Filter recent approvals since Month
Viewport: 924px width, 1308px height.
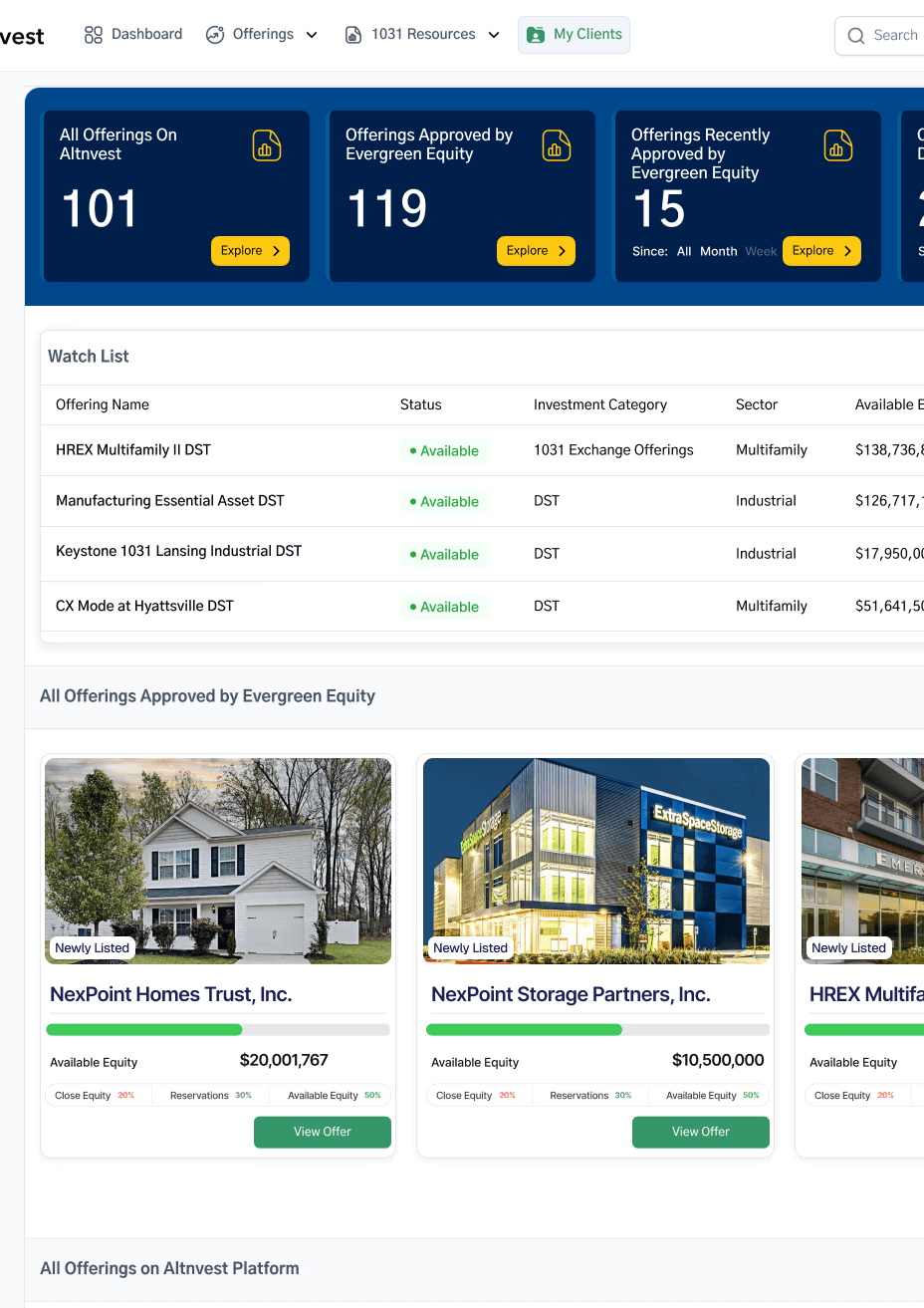pyautogui.click(x=719, y=252)
